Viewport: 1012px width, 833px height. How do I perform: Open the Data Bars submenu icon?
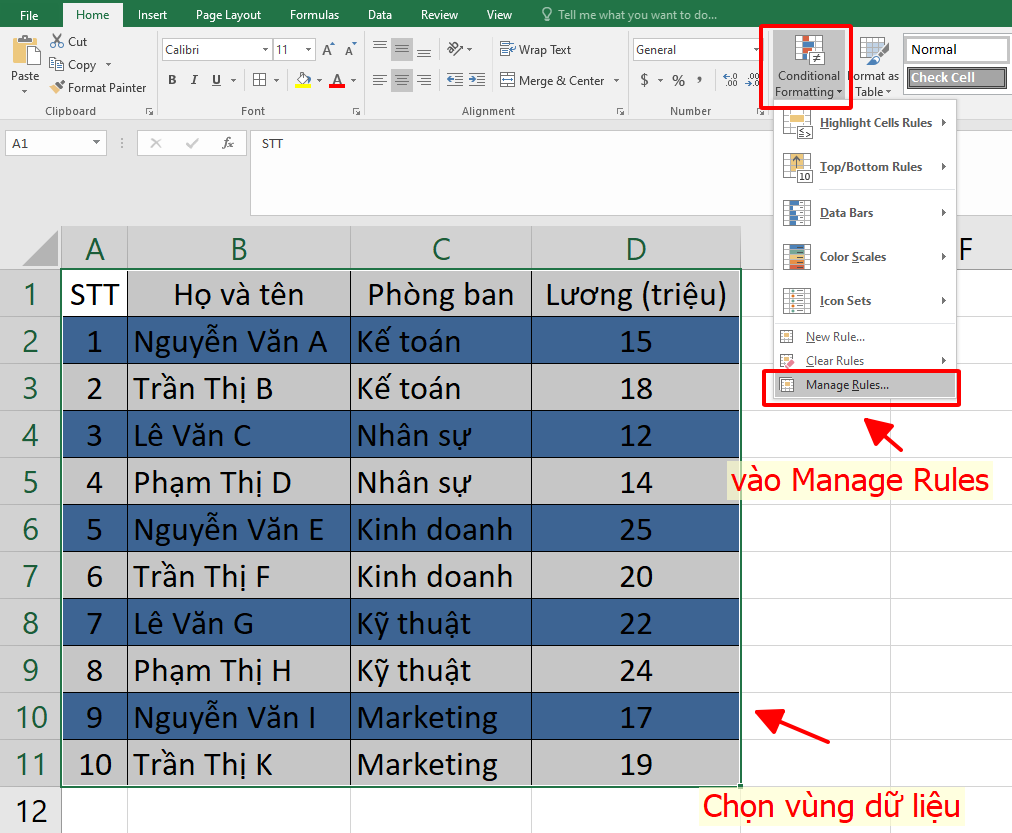(796, 212)
